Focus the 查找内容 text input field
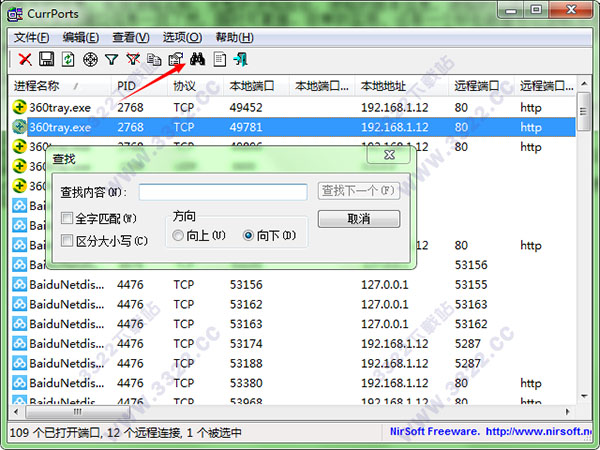The image size is (600, 450). point(223,192)
